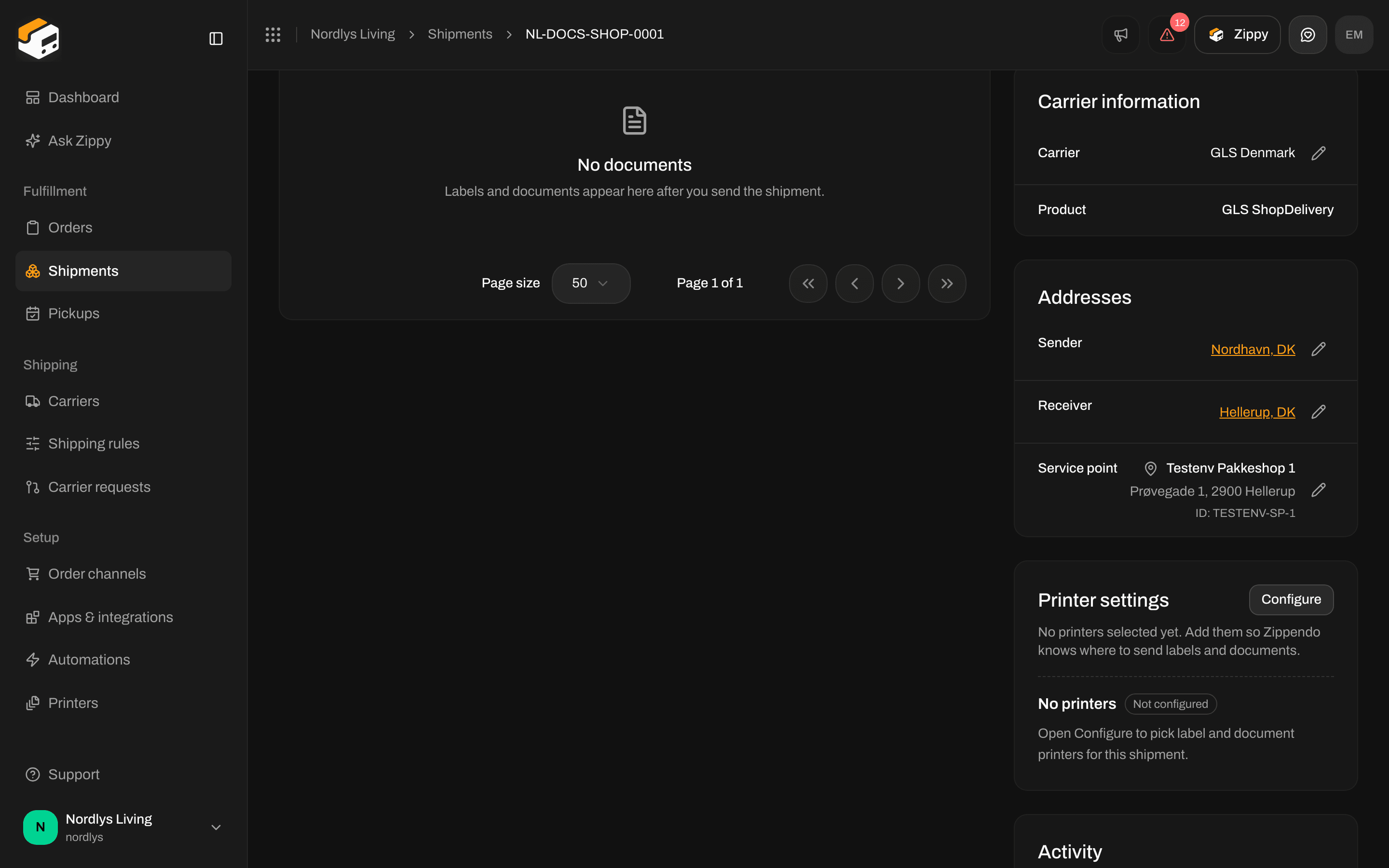This screenshot has width=1389, height=868.
Task: Edit the Service point pencil icon
Action: pos(1319,489)
